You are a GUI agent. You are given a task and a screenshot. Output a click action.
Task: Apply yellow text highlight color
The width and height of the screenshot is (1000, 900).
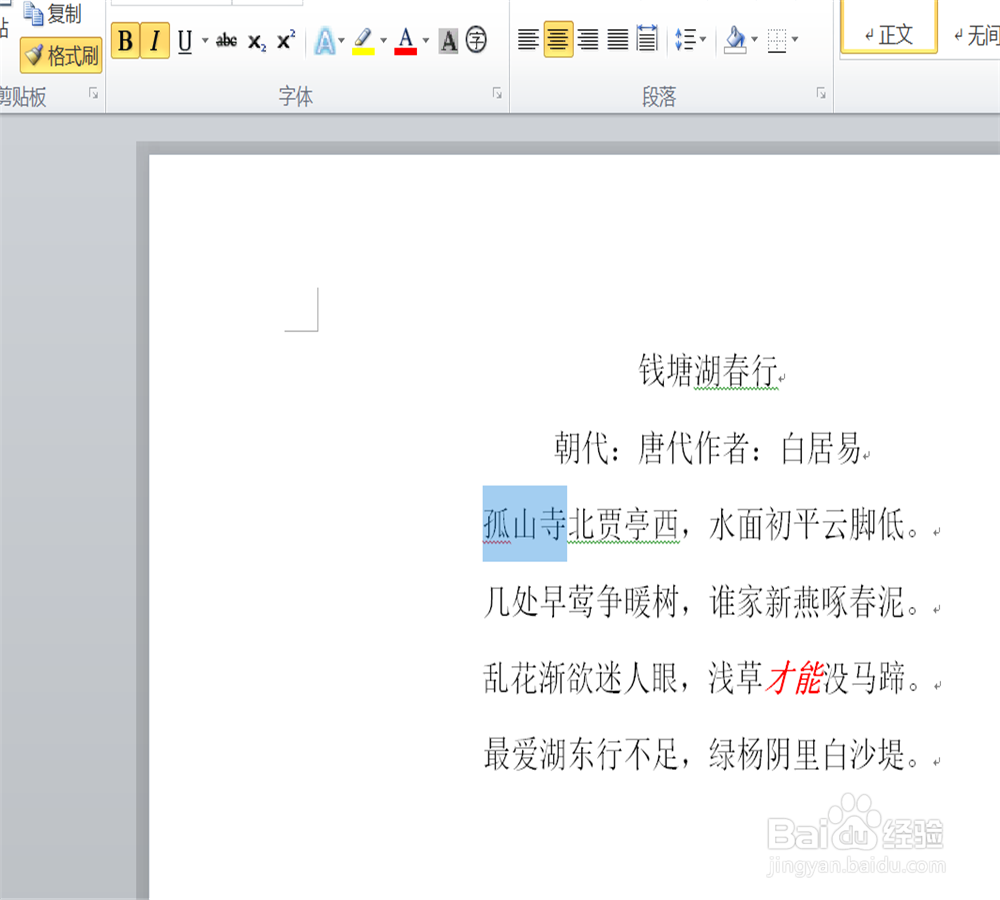click(x=365, y=41)
